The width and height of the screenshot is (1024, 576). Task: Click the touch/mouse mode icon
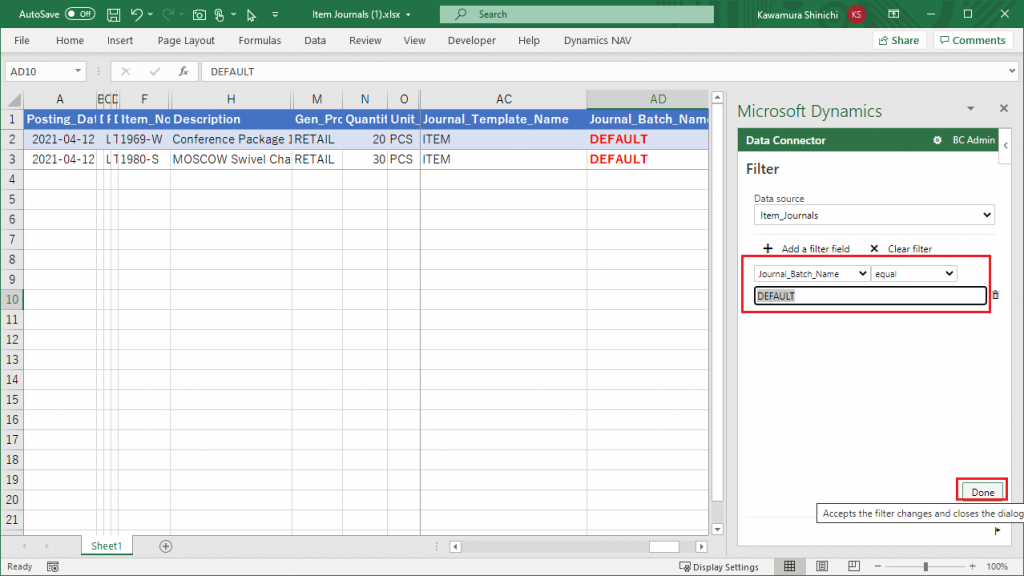click(219, 14)
